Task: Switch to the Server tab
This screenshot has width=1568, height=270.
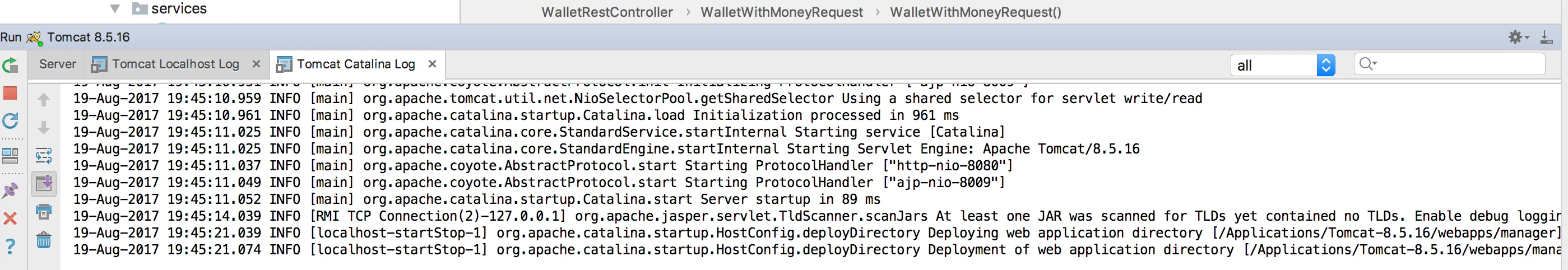Action: pyautogui.click(x=57, y=64)
